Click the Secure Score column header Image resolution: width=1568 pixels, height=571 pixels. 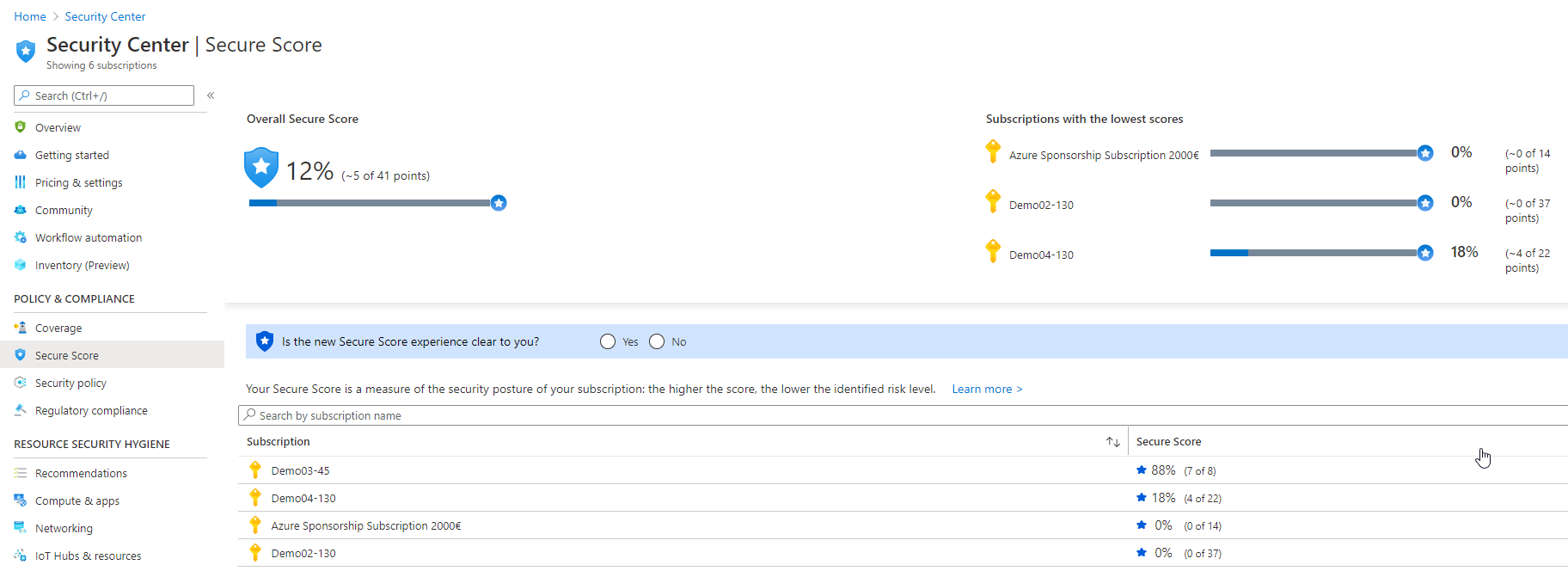click(x=1168, y=441)
